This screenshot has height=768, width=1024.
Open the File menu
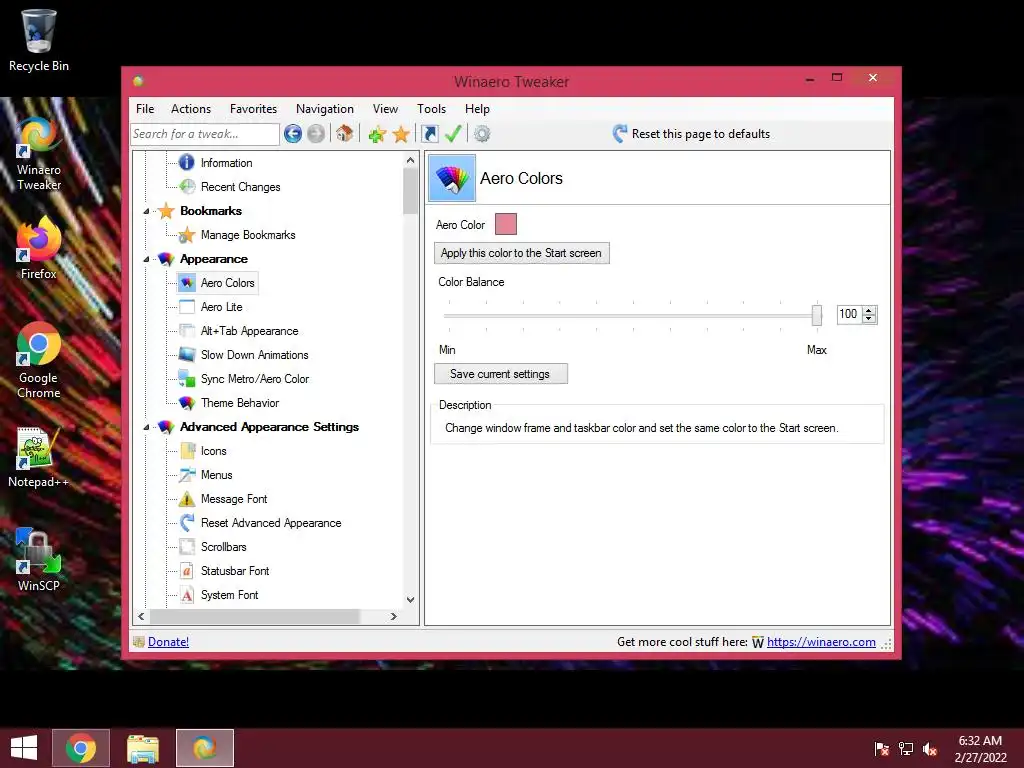[145, 109]
